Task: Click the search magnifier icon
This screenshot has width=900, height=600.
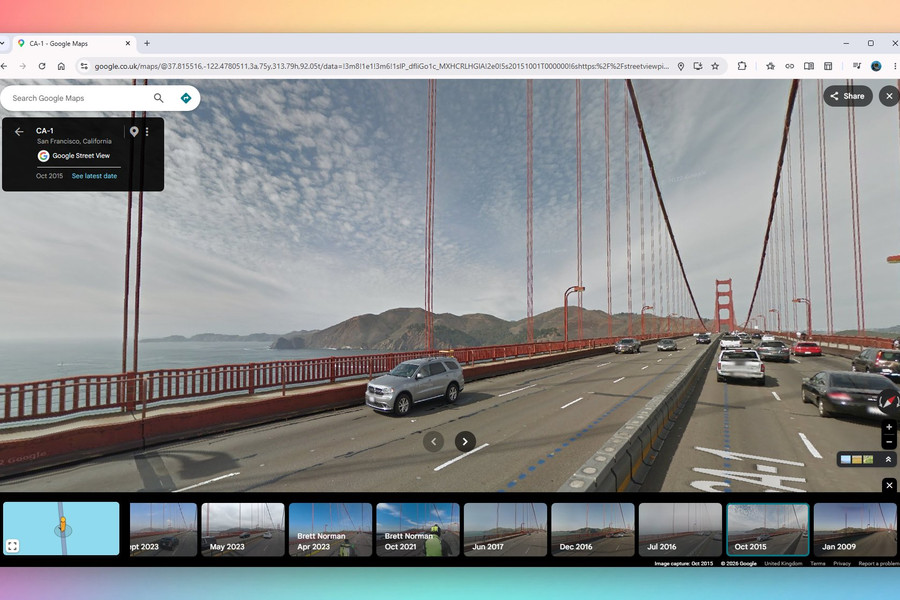Action: coord(158,98)
